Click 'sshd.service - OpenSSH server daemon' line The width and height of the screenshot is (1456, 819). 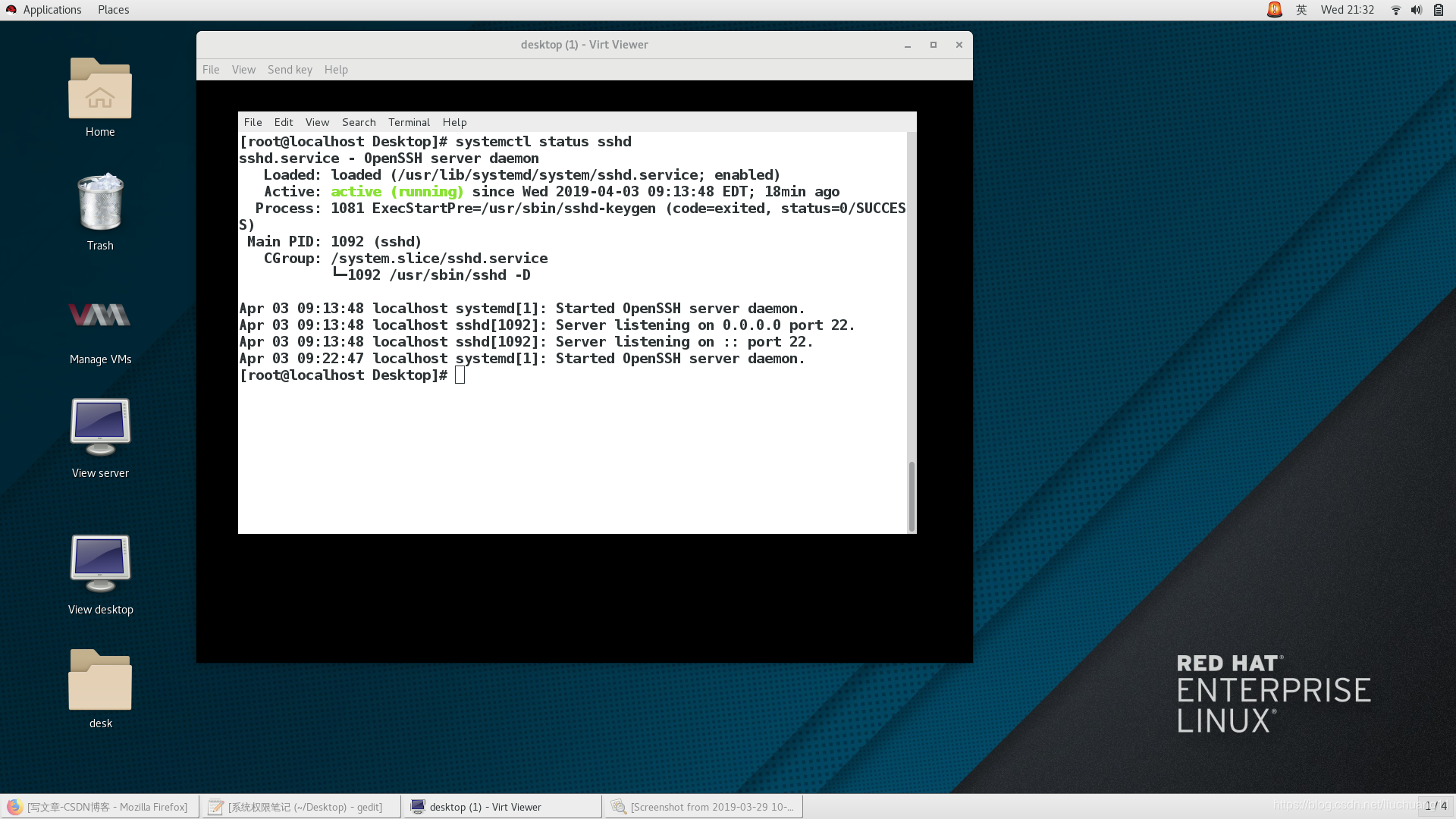click(389, 158)
